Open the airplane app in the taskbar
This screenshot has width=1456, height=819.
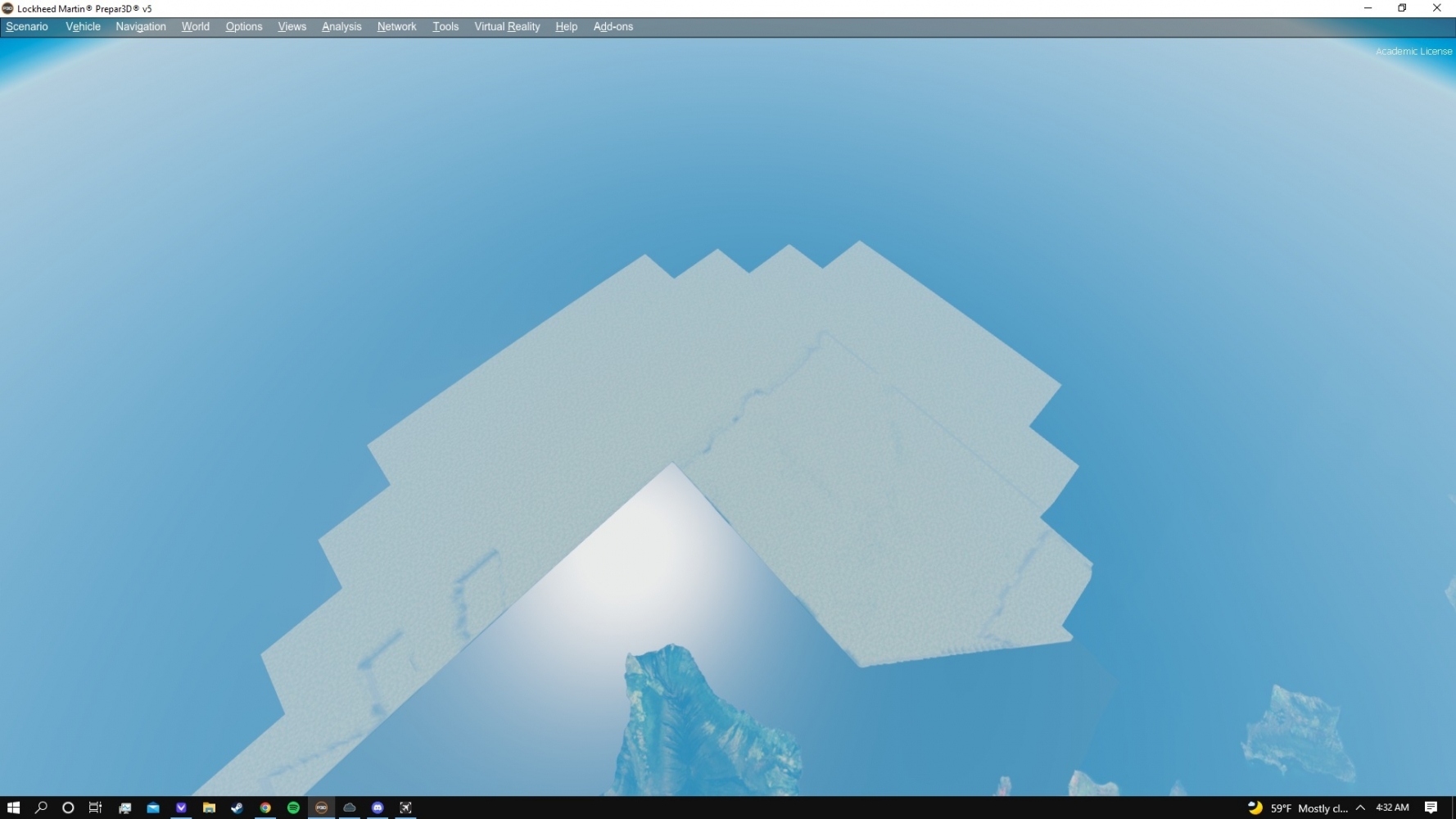point(405,808)
